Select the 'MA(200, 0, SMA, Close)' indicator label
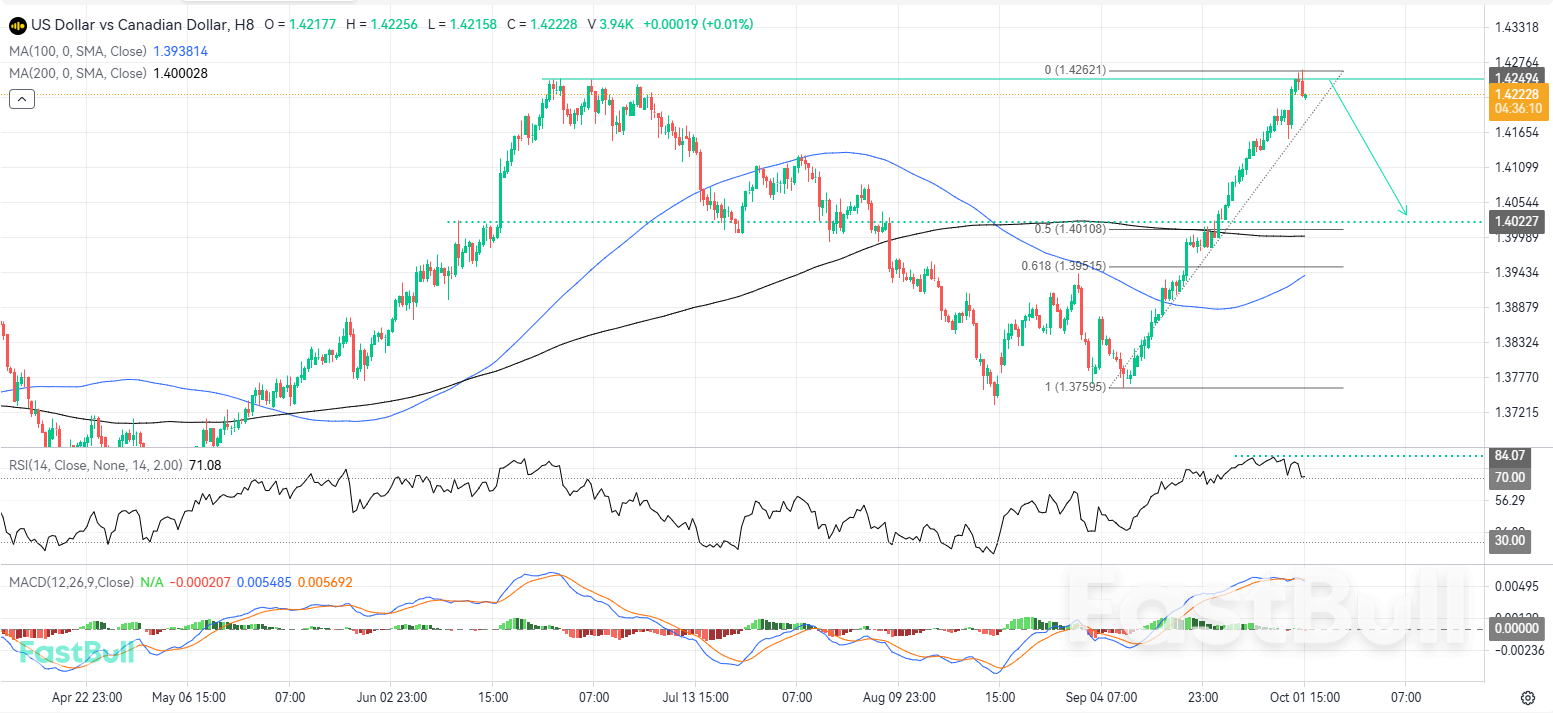Viewport: 1553px width, 713px height. [77, 73]
